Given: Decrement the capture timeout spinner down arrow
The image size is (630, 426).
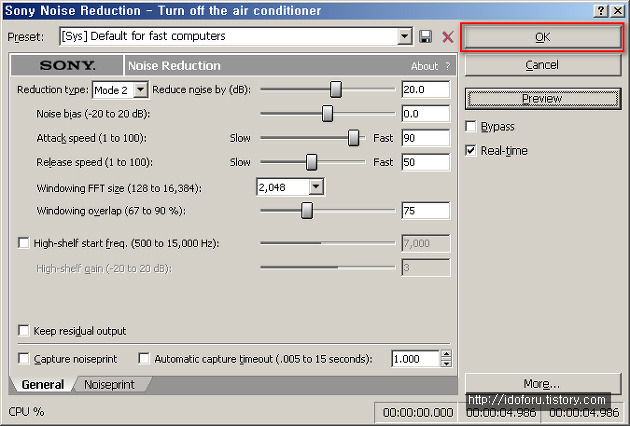Looking at the screenshot, I should [x=446, y=363].
